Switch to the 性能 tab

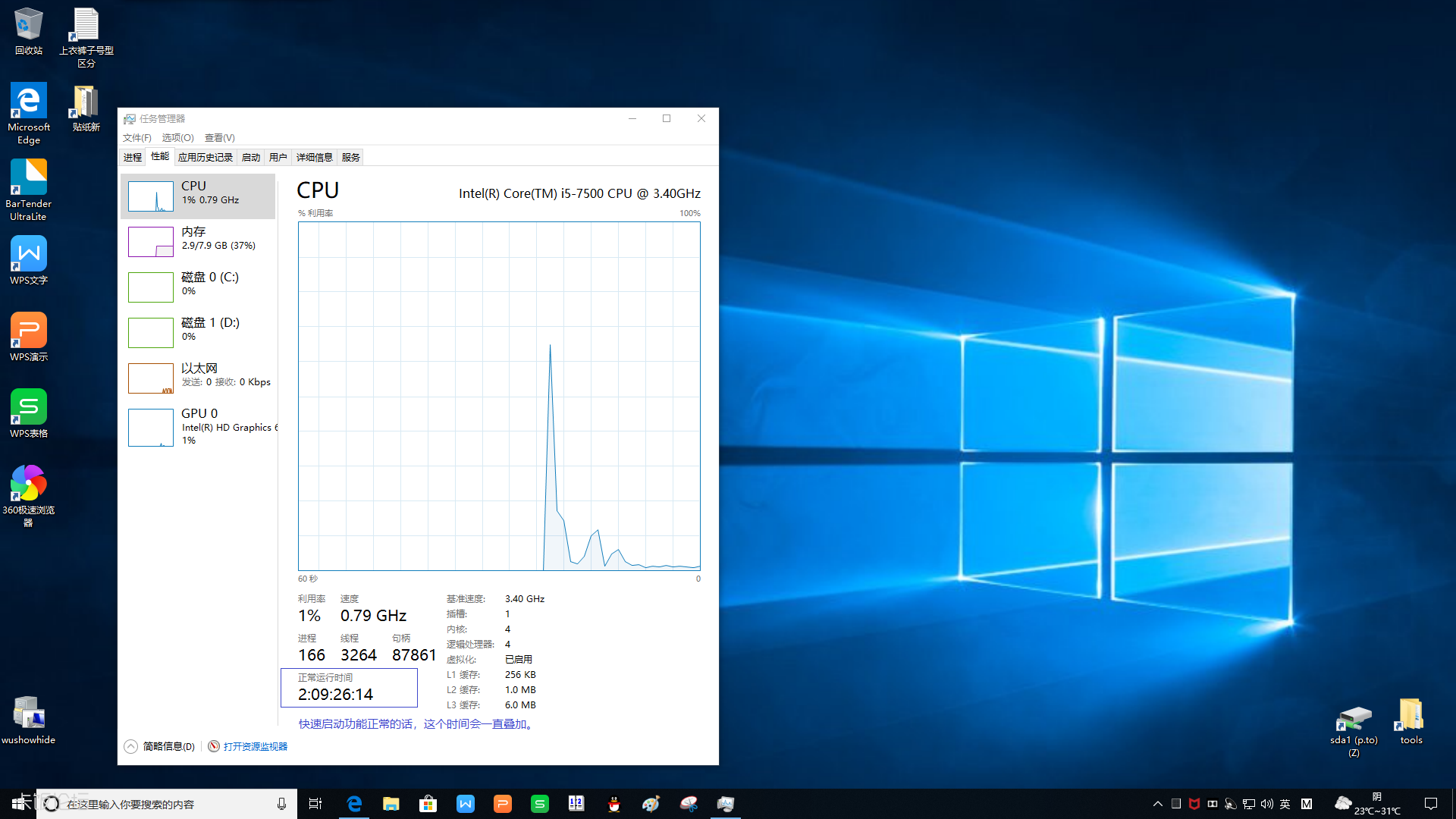(x=160, y=156)
